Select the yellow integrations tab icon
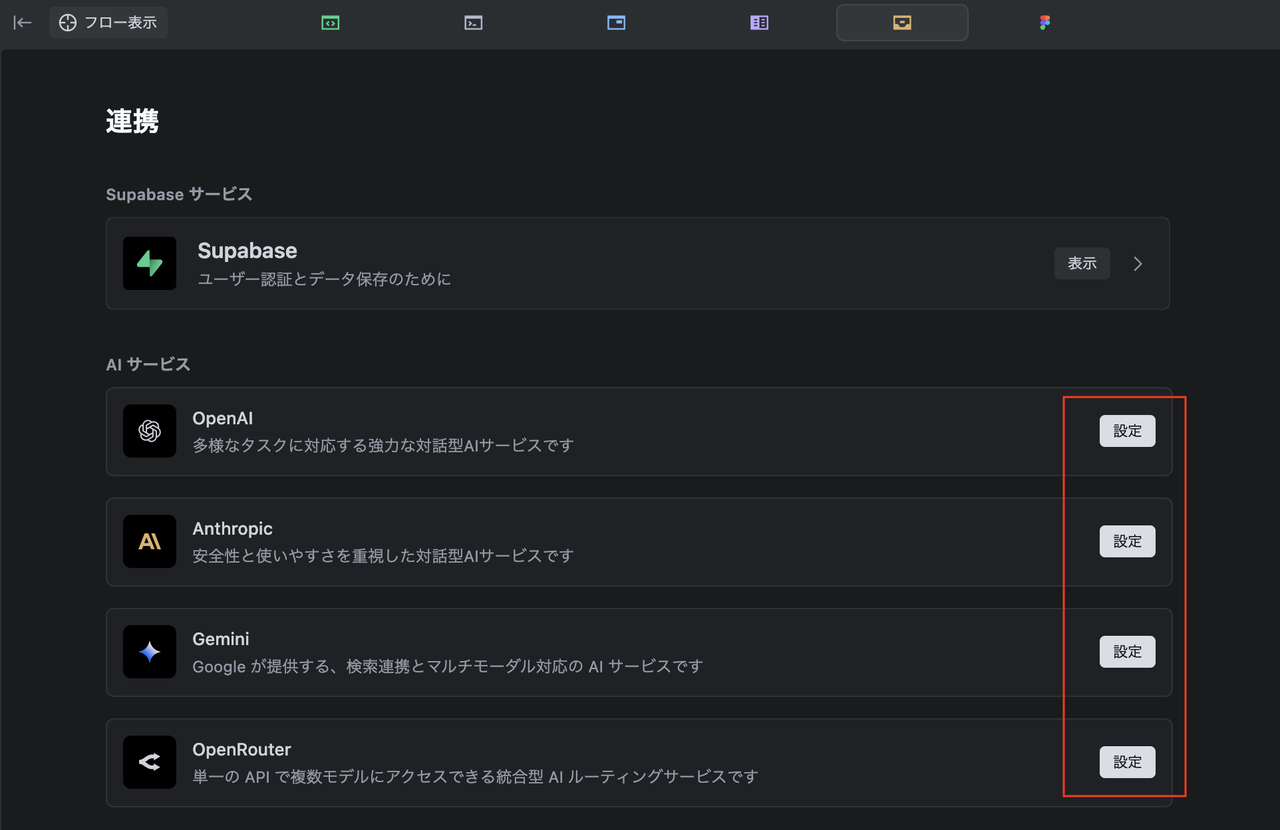This screenshot has width=1280, height=830. [902, 22]
